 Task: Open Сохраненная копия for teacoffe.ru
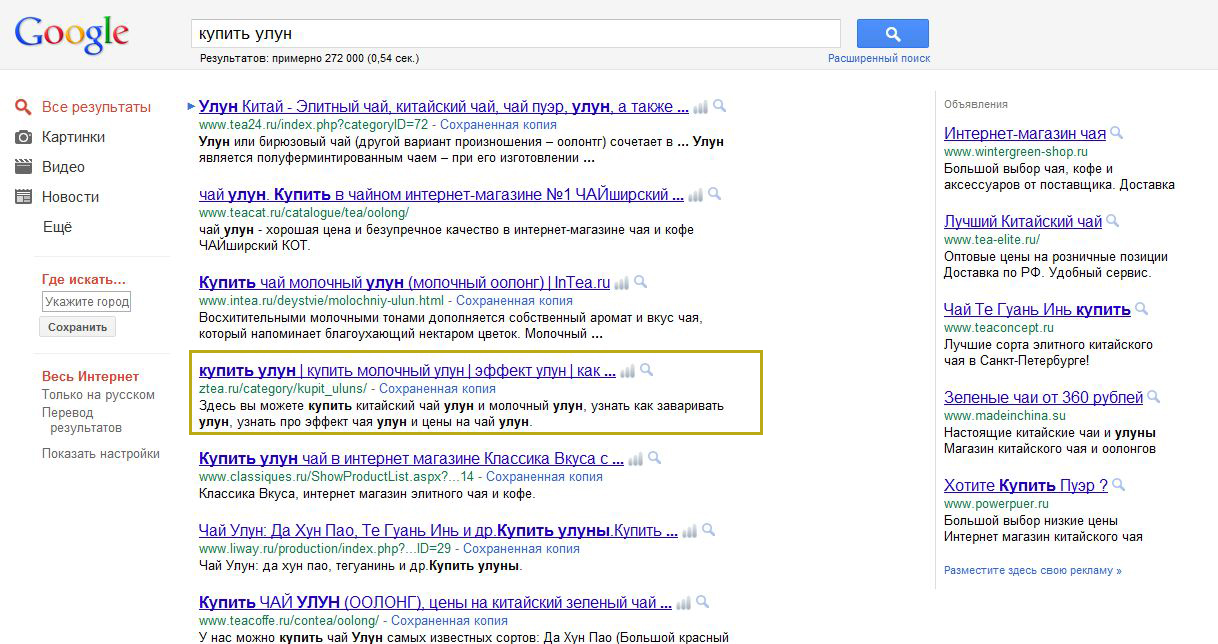(449, 621)
